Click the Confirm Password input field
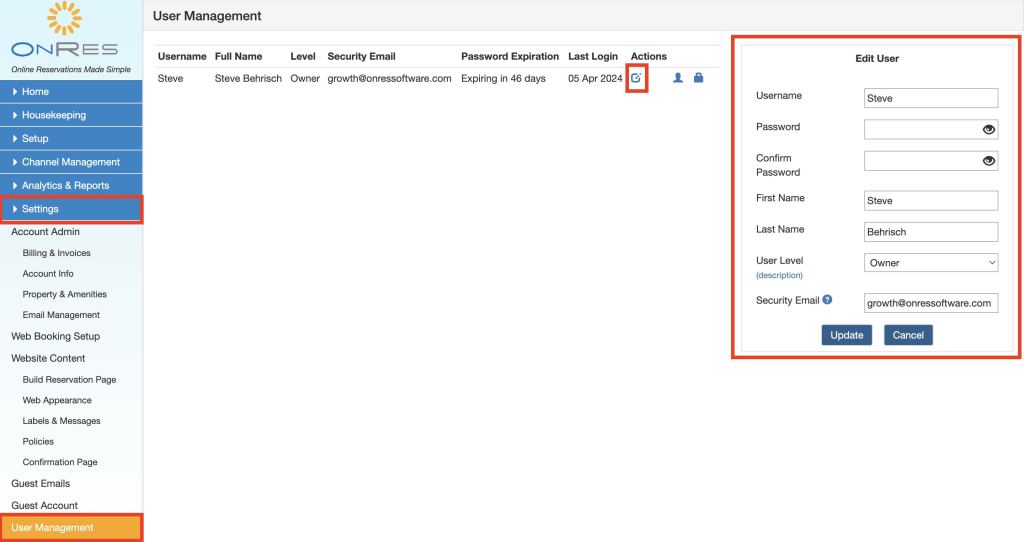Screen dimensions: 1024x542 click(931, 161)
